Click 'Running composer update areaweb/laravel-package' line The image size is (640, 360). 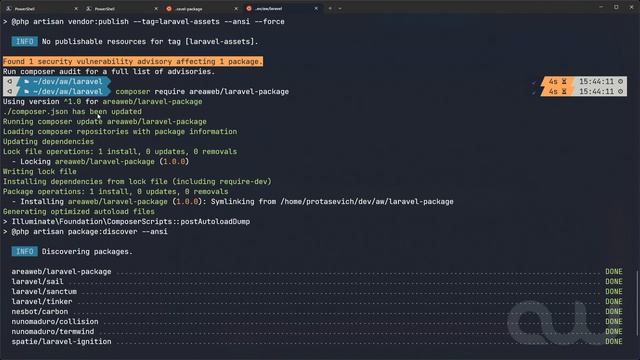coord(104,121)
